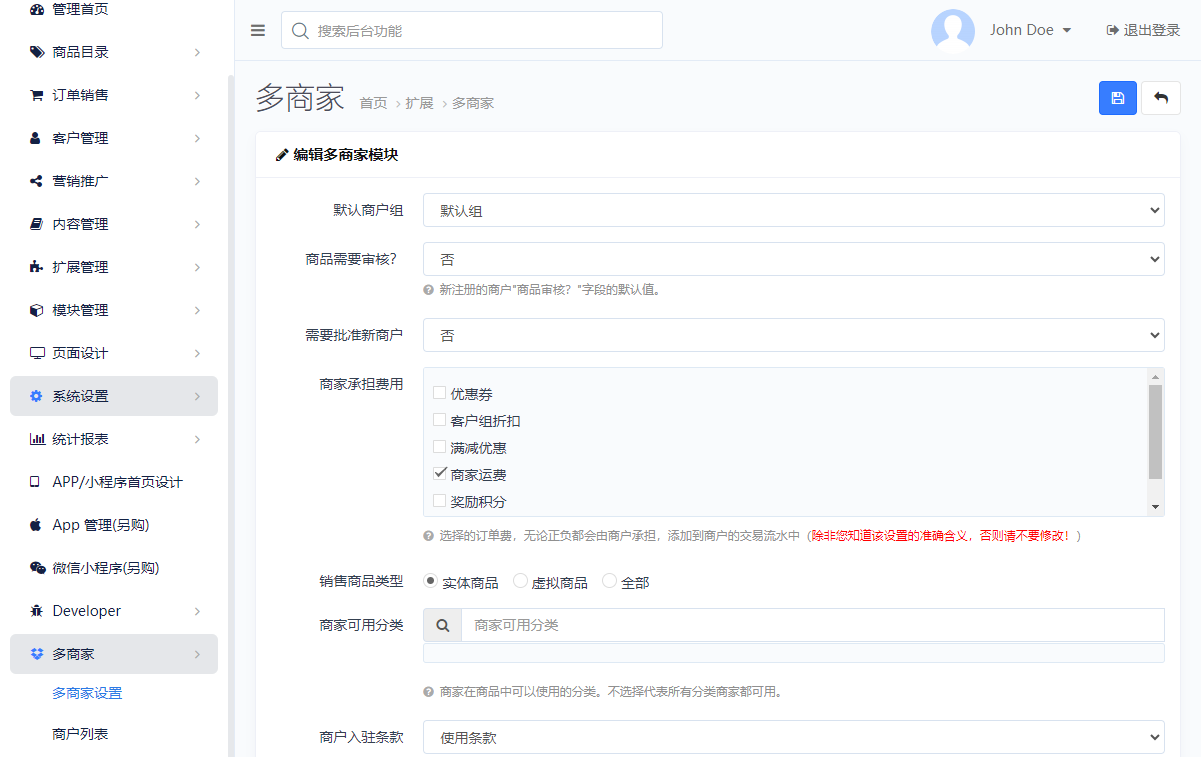Screen dimensions: 1201x757
Task: Click the bar chart icon beside 统计报表
Action: pos(37,439)
